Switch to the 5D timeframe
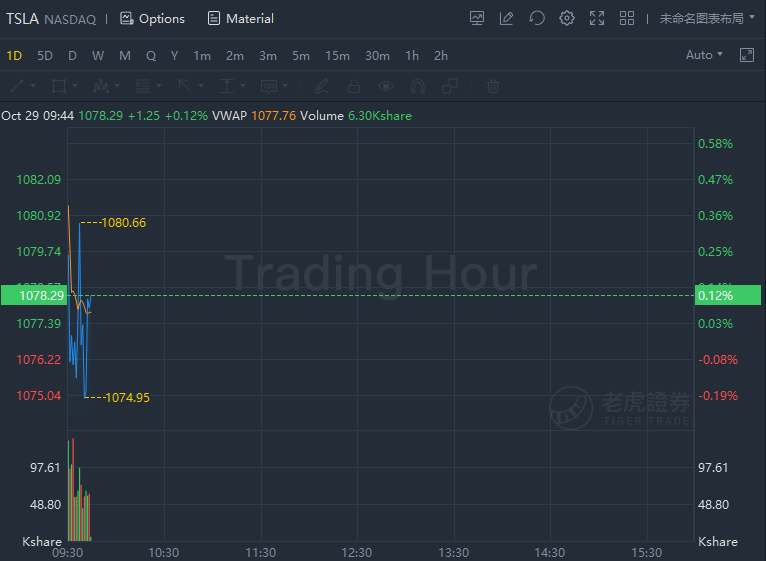This screenshot has height=561, width=766. coord(45,56)
